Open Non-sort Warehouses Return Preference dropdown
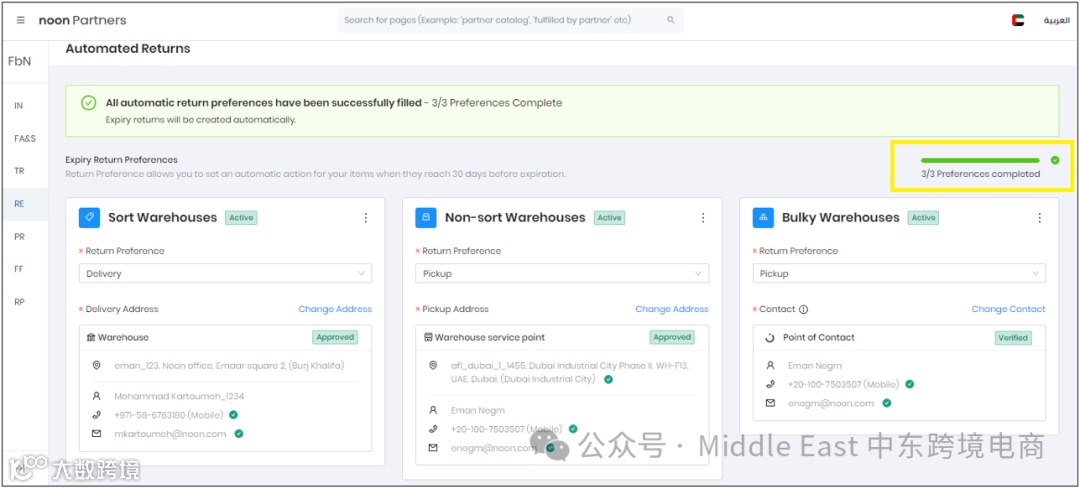1080x489 pixels. click(562, 273)
